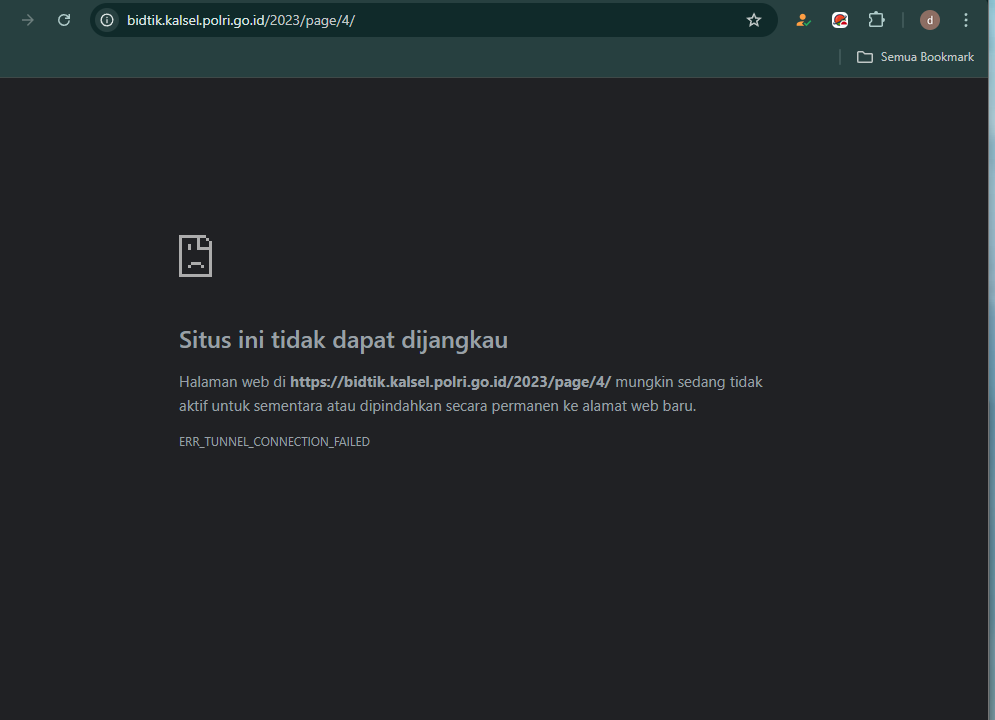Open the Extensions puzzle piece menu
This screenshot has height=720, width=995.
click(876, 20)
